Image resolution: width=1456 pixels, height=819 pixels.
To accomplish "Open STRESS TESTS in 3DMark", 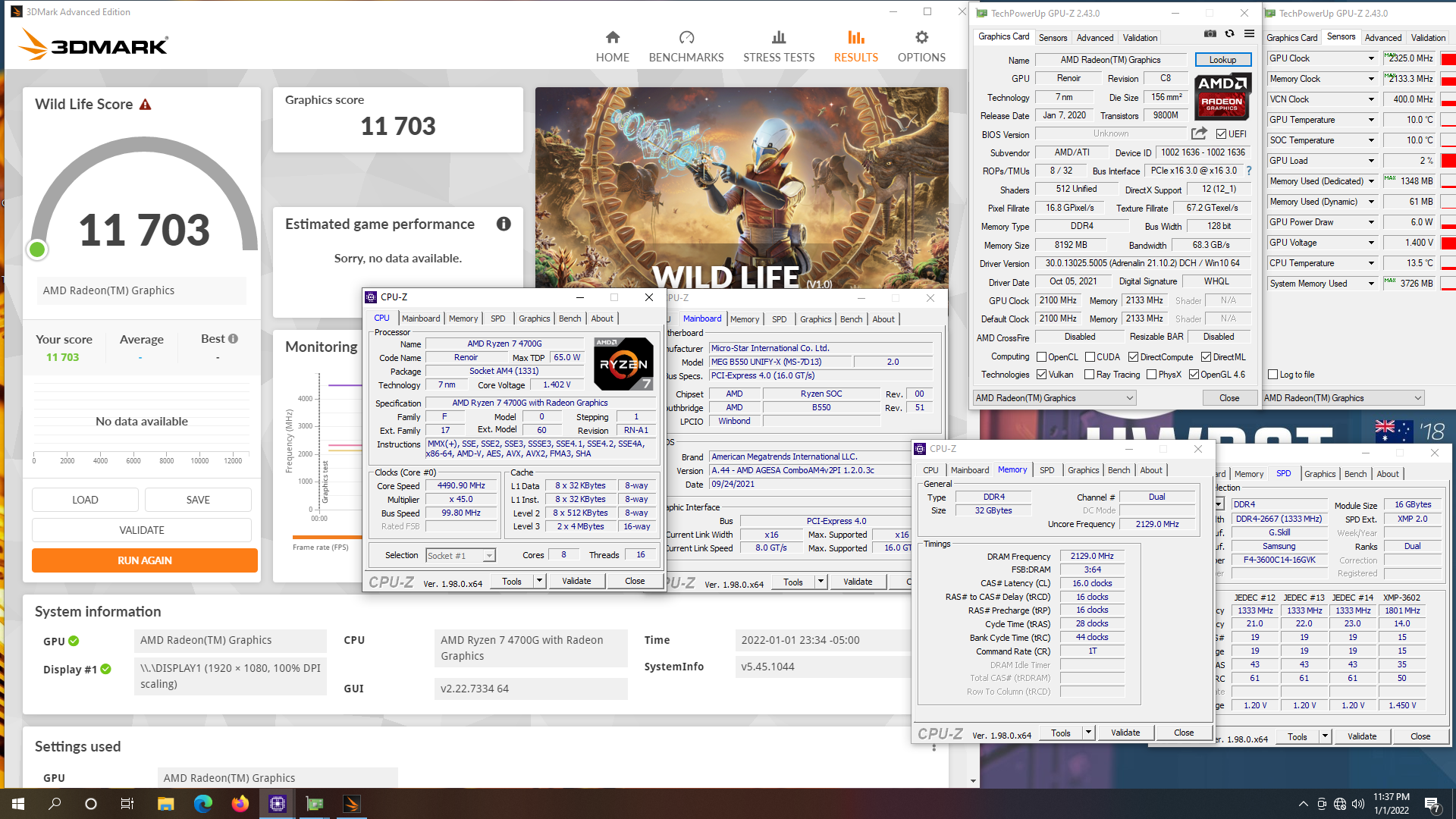I will point(779,46).
